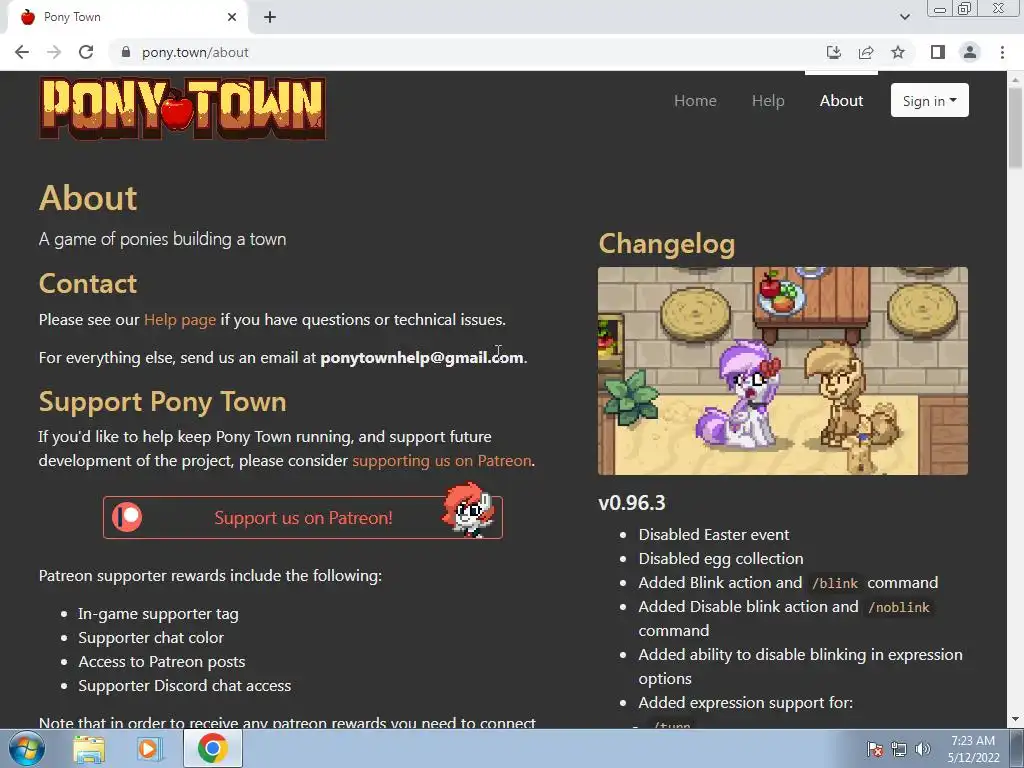1024x768 pixels.
Task: Reload the page with the refresh icon
Action: [86, 52]
